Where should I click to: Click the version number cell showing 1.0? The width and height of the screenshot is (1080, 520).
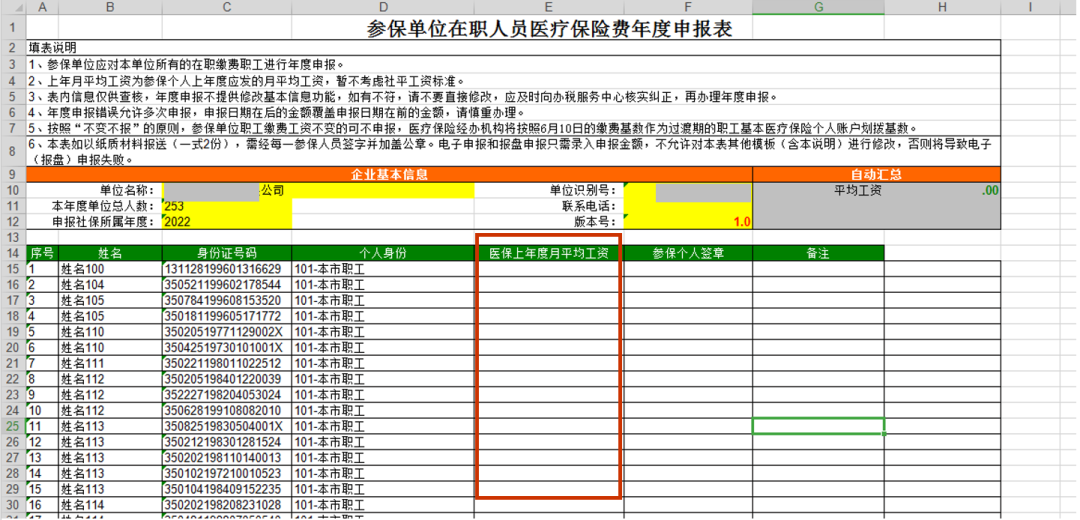pyautogui.click(x=688, y=221)
